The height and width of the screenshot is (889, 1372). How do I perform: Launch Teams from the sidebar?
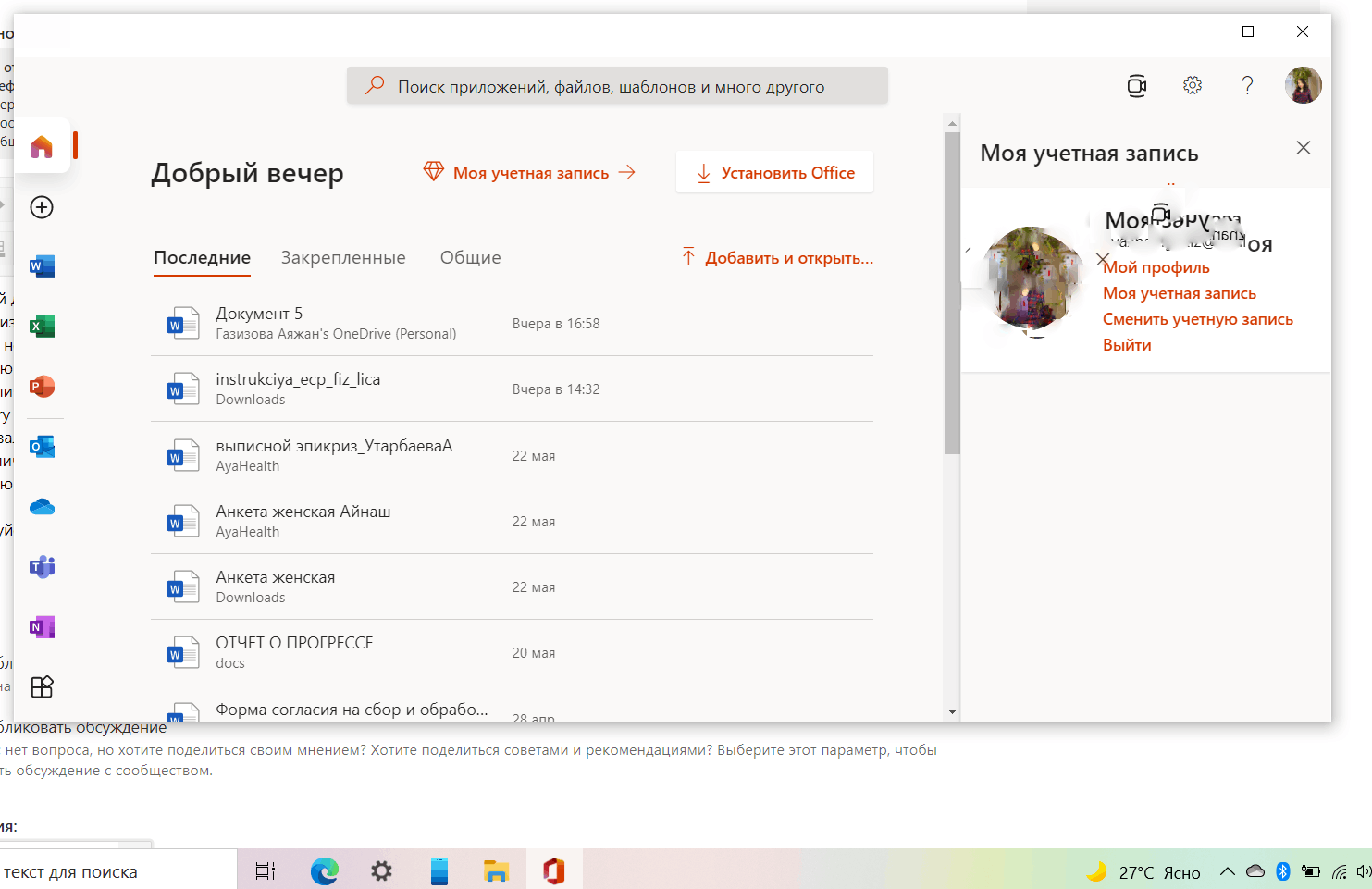pyautogui.click(x=42, y=567)
